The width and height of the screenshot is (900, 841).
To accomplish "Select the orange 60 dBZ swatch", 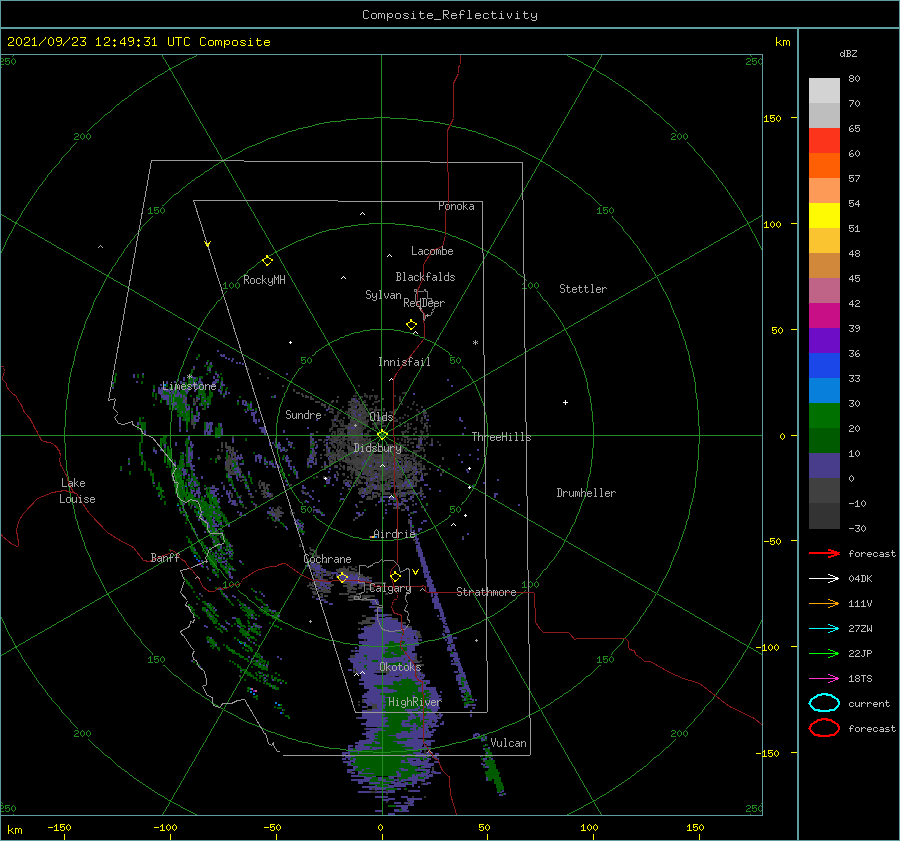I will coord(824,165).
